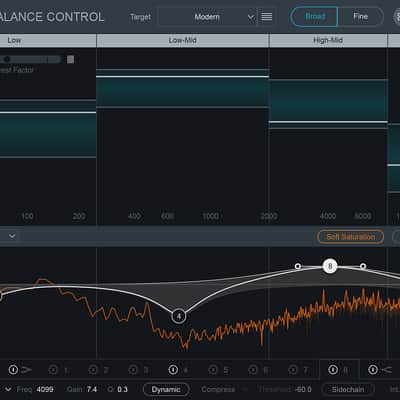This screenshot has height=400, width=400.
Task: Select the Low-Mid band header
Action: 183,40
